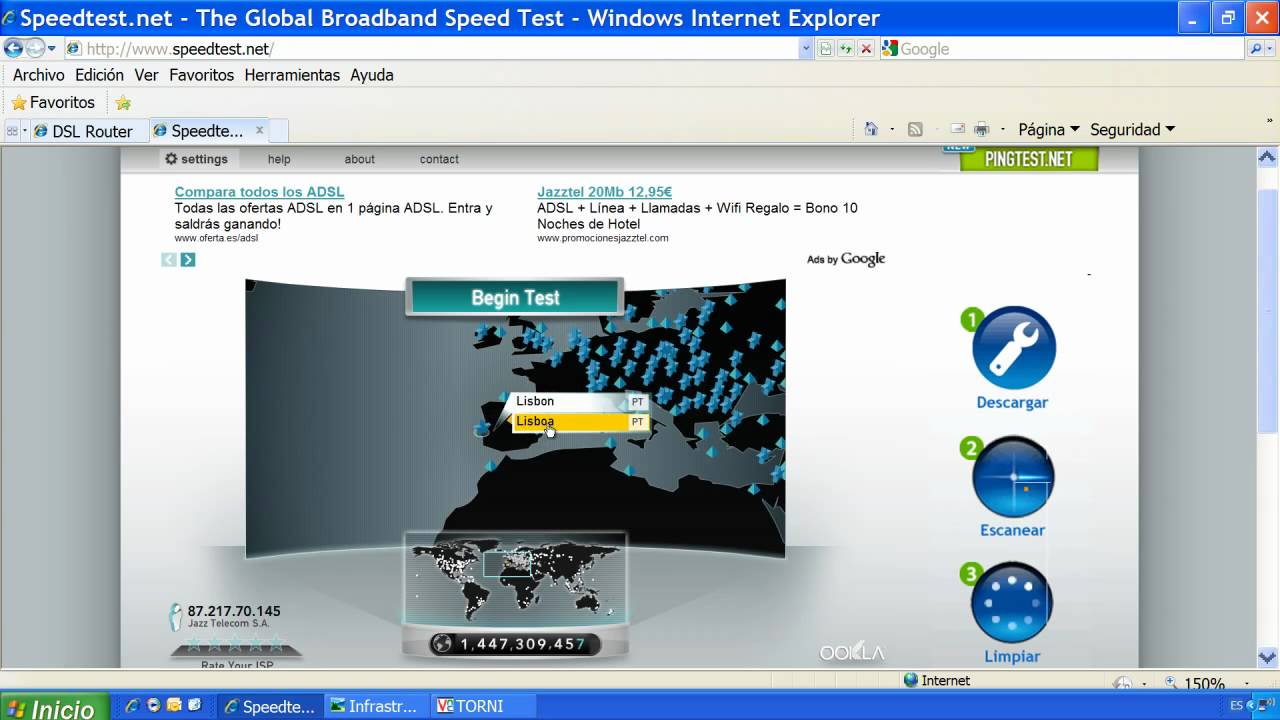The image size is (1280, 720).
Task: Open the Ver menu
Action: coord(146,75)
